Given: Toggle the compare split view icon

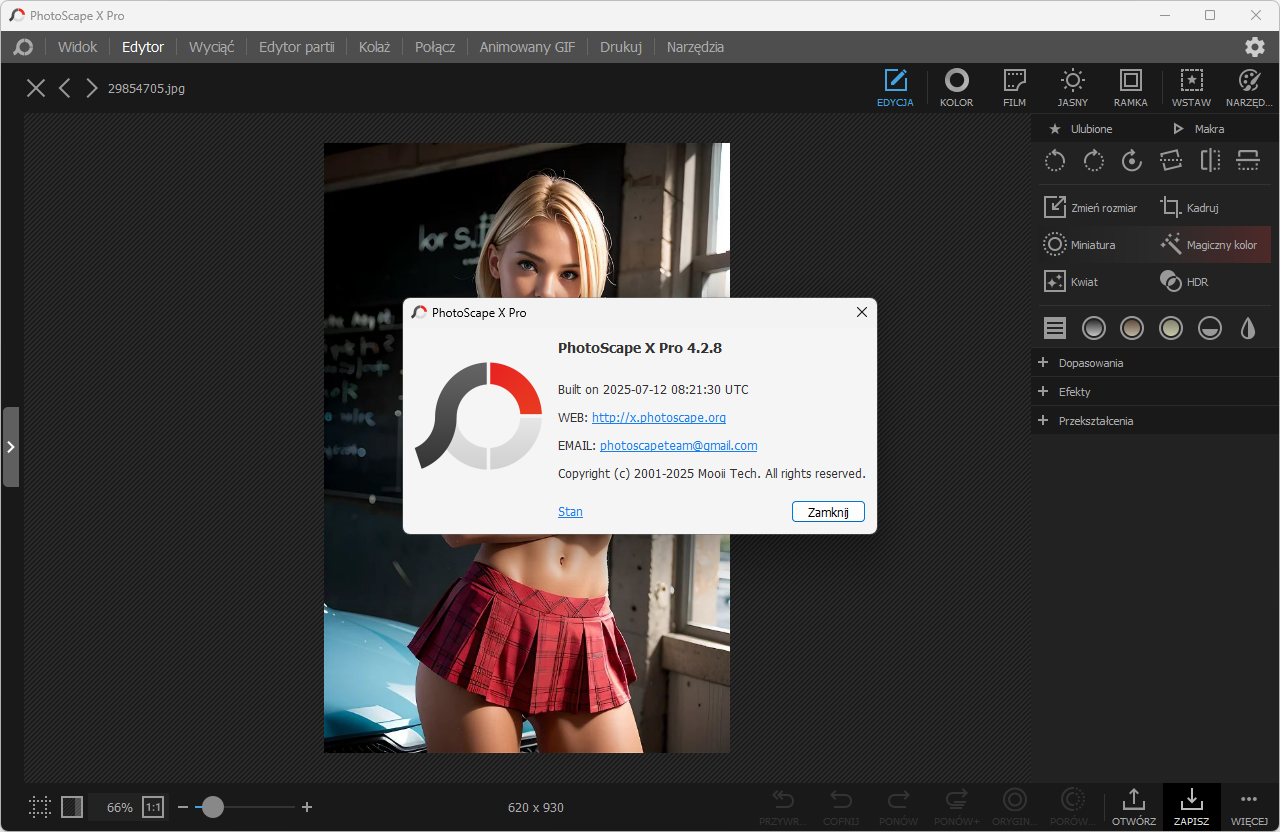Looking at the screenshot, I should [72, 807].
